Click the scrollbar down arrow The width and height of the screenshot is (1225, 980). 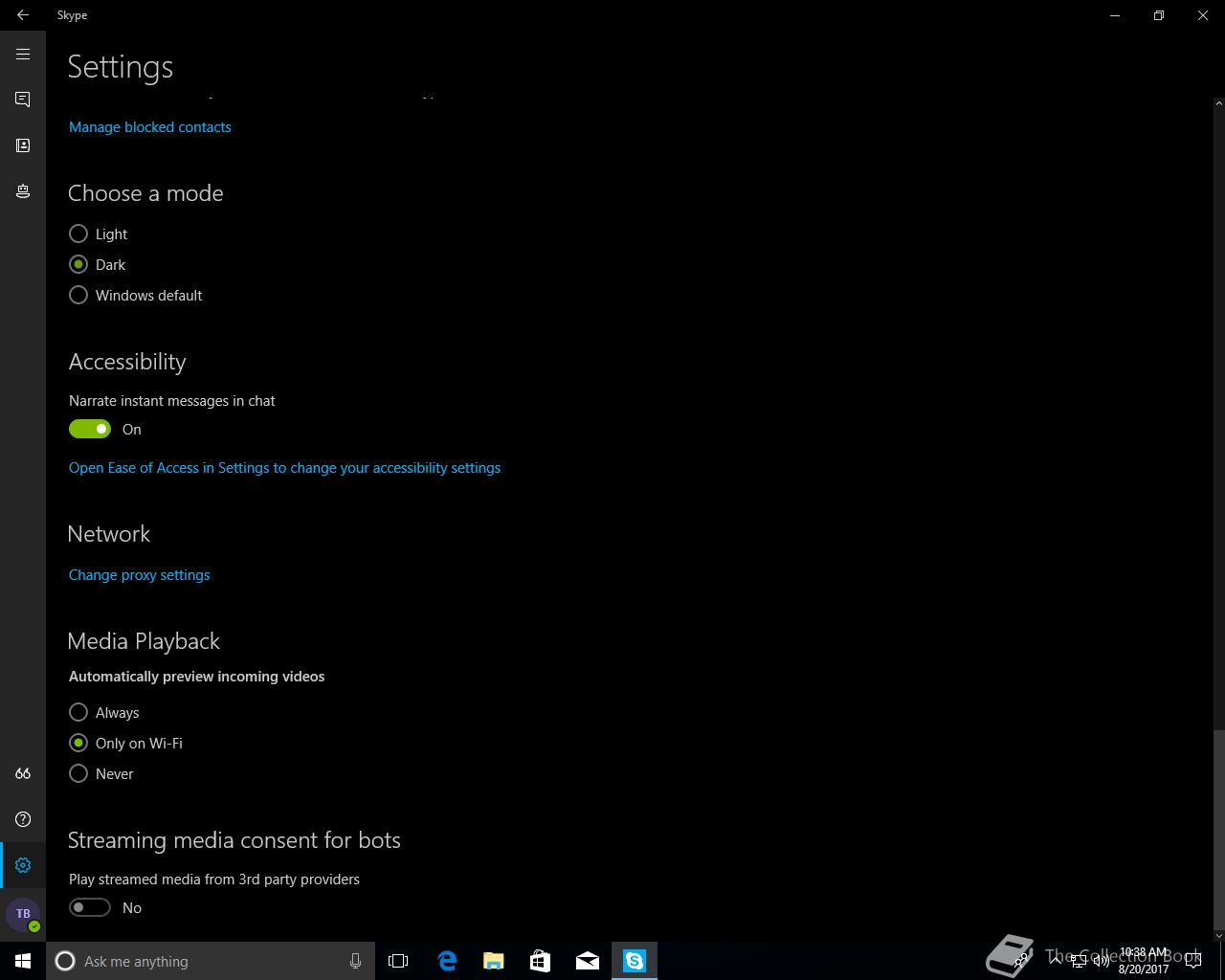click(x=1218, y=935)
